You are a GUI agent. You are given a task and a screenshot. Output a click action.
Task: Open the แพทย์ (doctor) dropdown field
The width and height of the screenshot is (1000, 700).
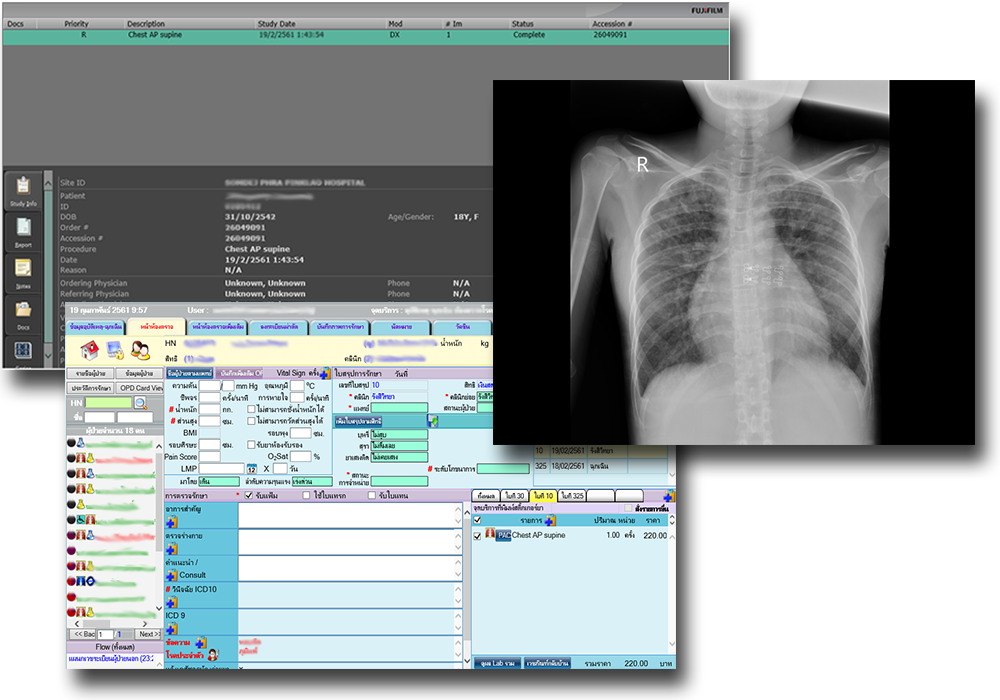coord(399,408)
